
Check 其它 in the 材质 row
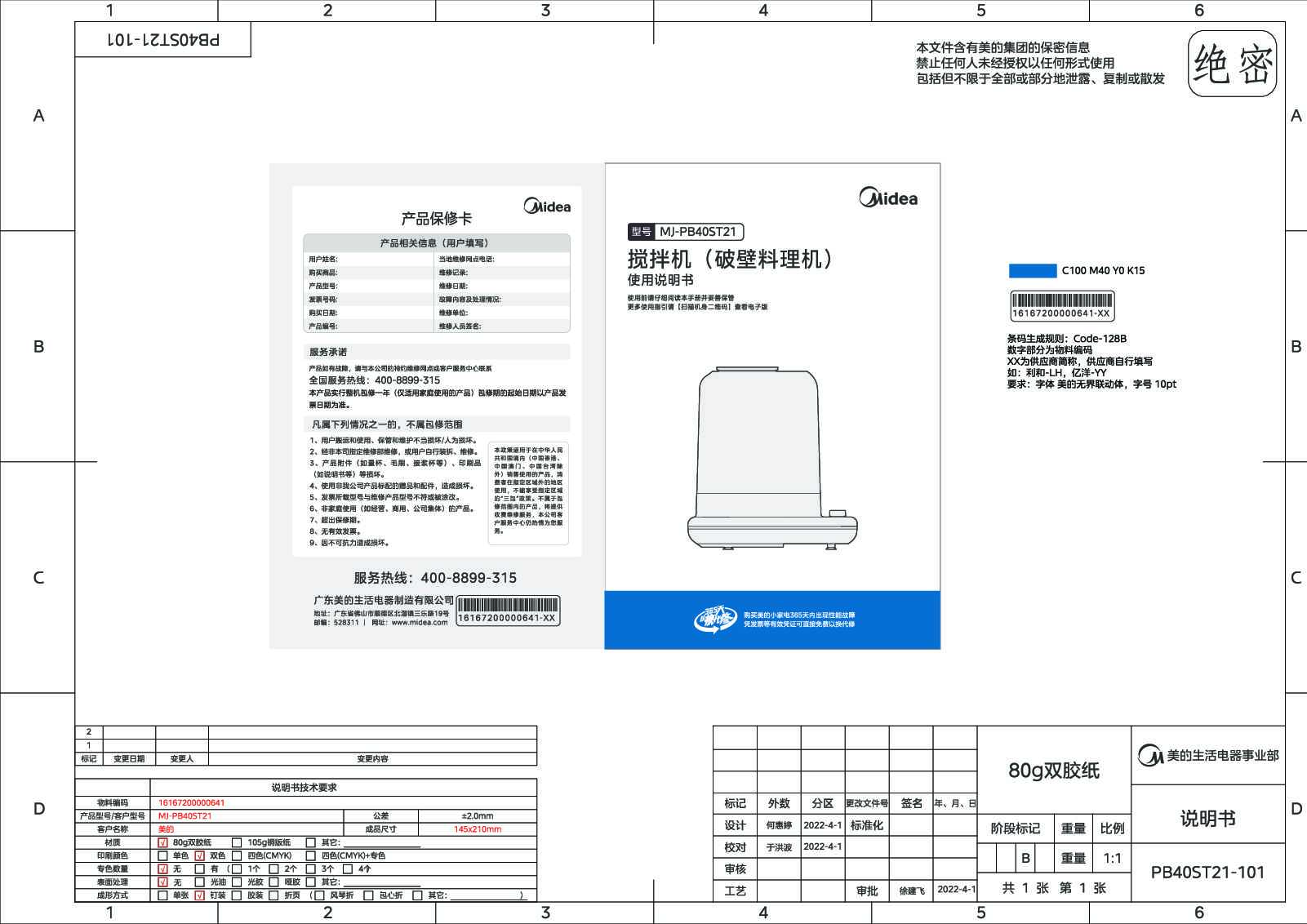(x=310, y=842)
